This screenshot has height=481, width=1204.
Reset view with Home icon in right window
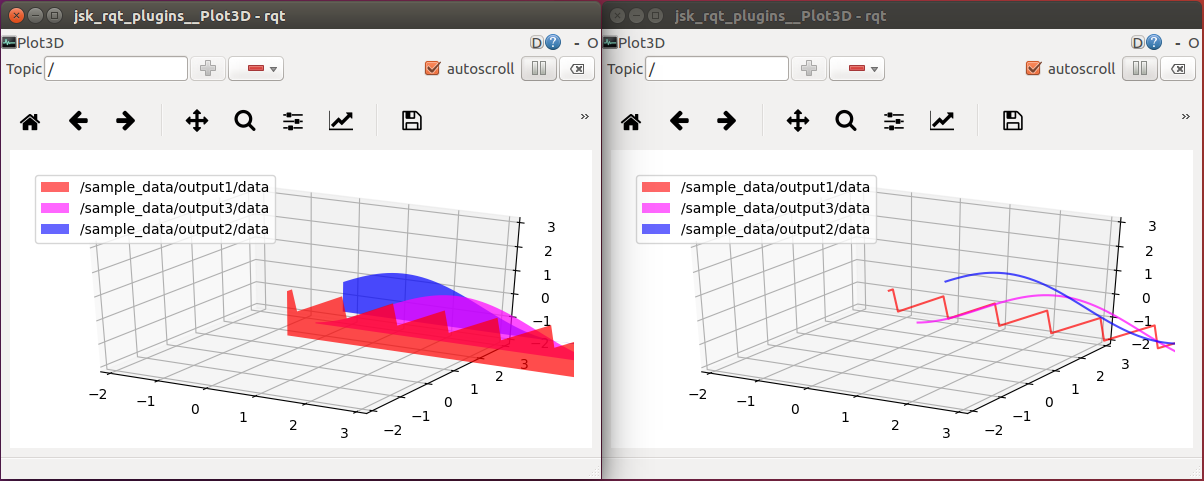[x=631, y=122]
